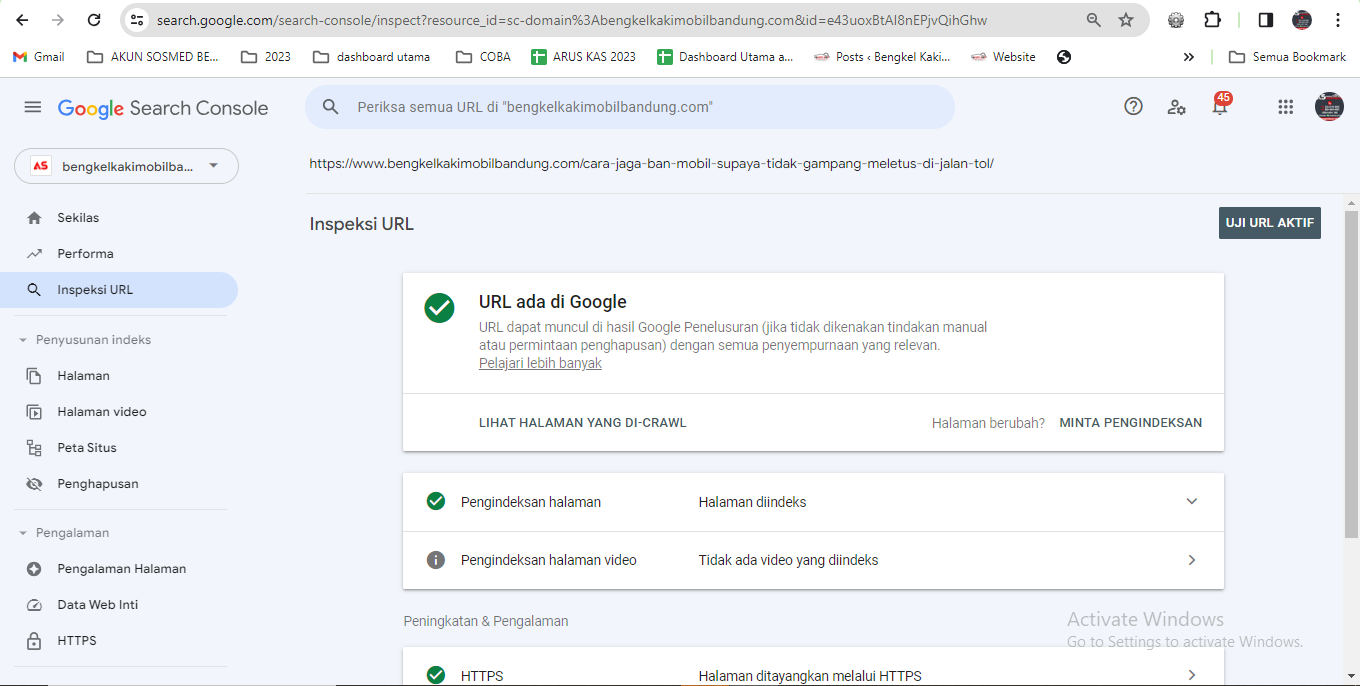Open COBA bookmark folder

click(x=483, y=57)
